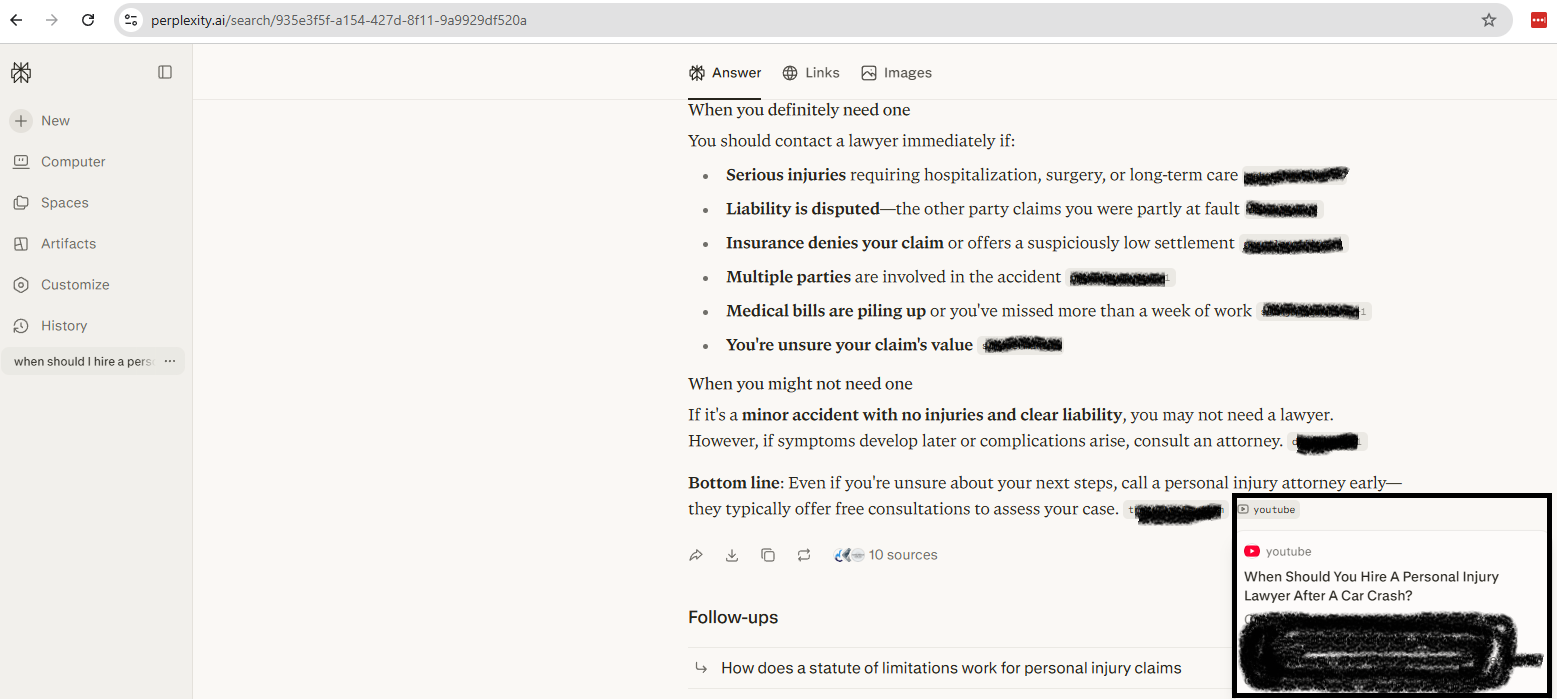Copy the answer text
Image resolution: width=1557 pixels, height=699 pixels.
click(x=768, y=555)
